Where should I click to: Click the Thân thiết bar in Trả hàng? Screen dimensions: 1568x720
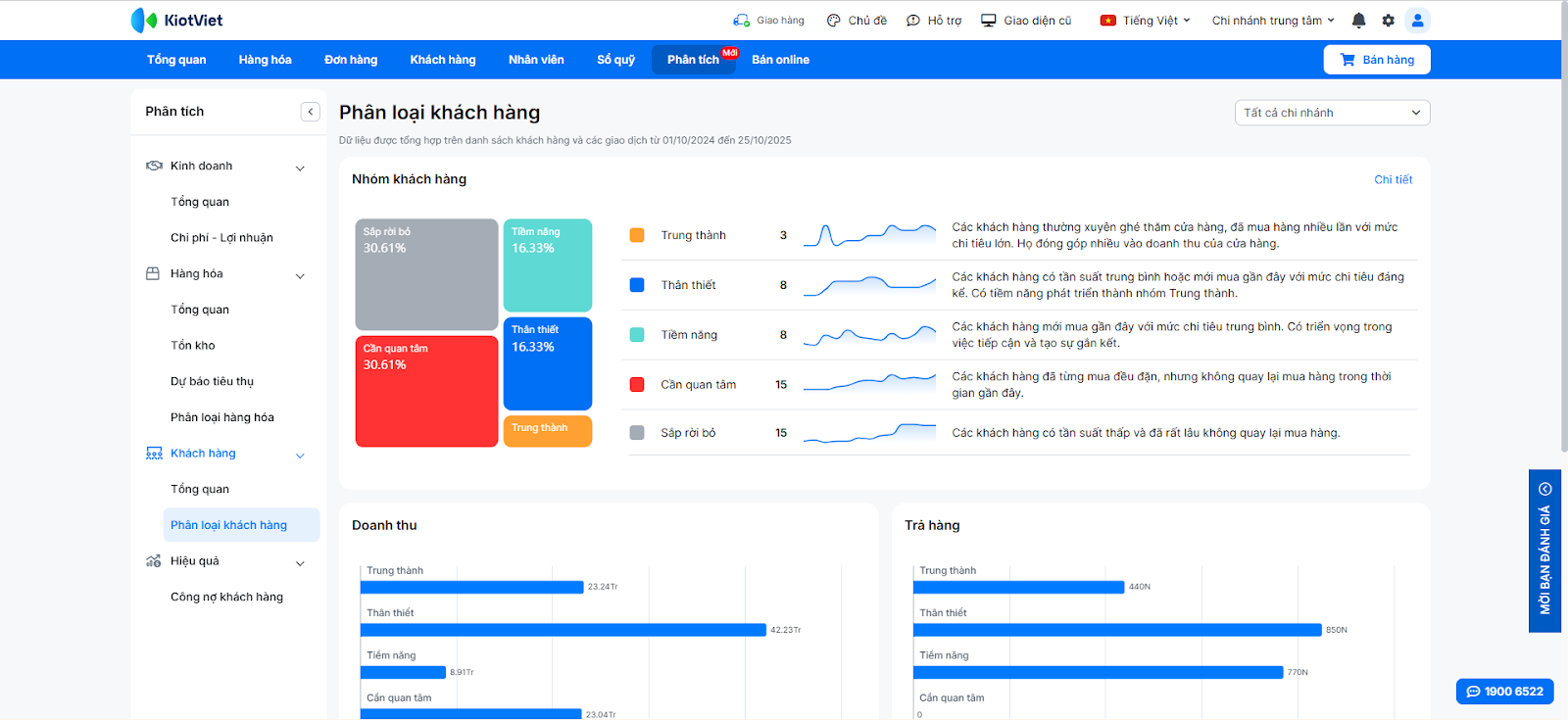1117,630
